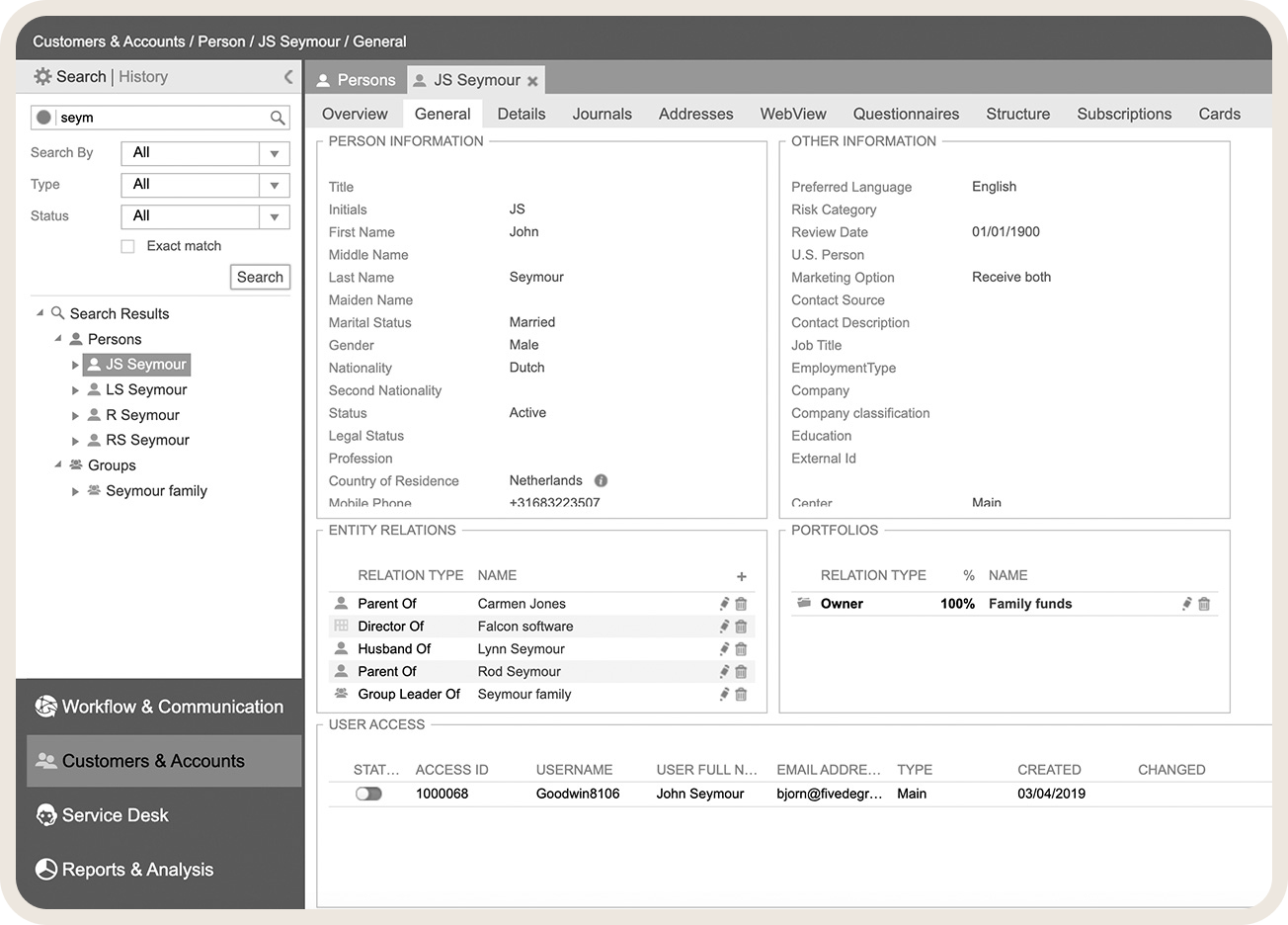The image size is (1288, 925).
Task: Collapse the Groups tree node
Action: coord(57,464)
